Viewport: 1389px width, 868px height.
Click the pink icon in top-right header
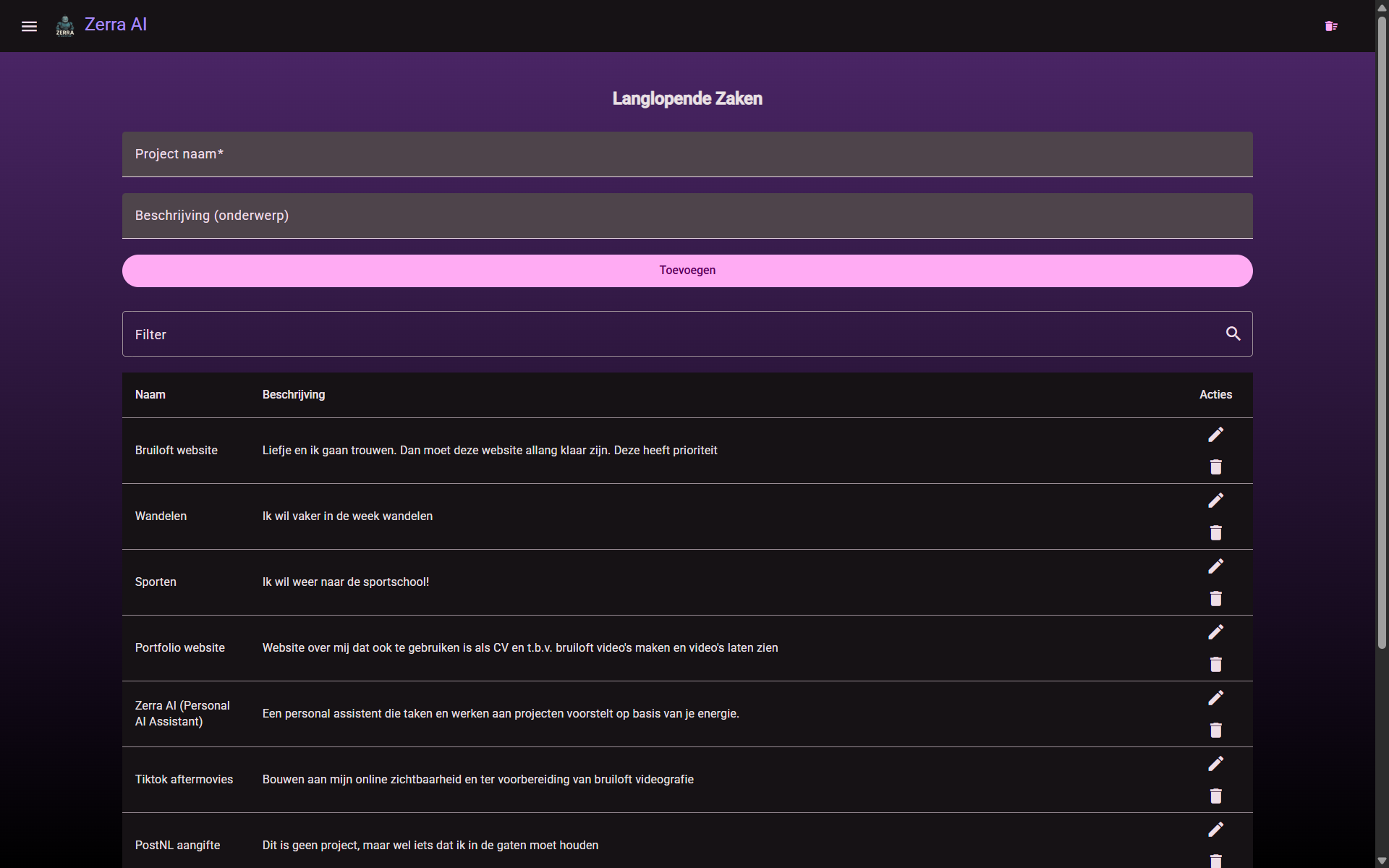pyautogui.click(x=1331, y=26)
